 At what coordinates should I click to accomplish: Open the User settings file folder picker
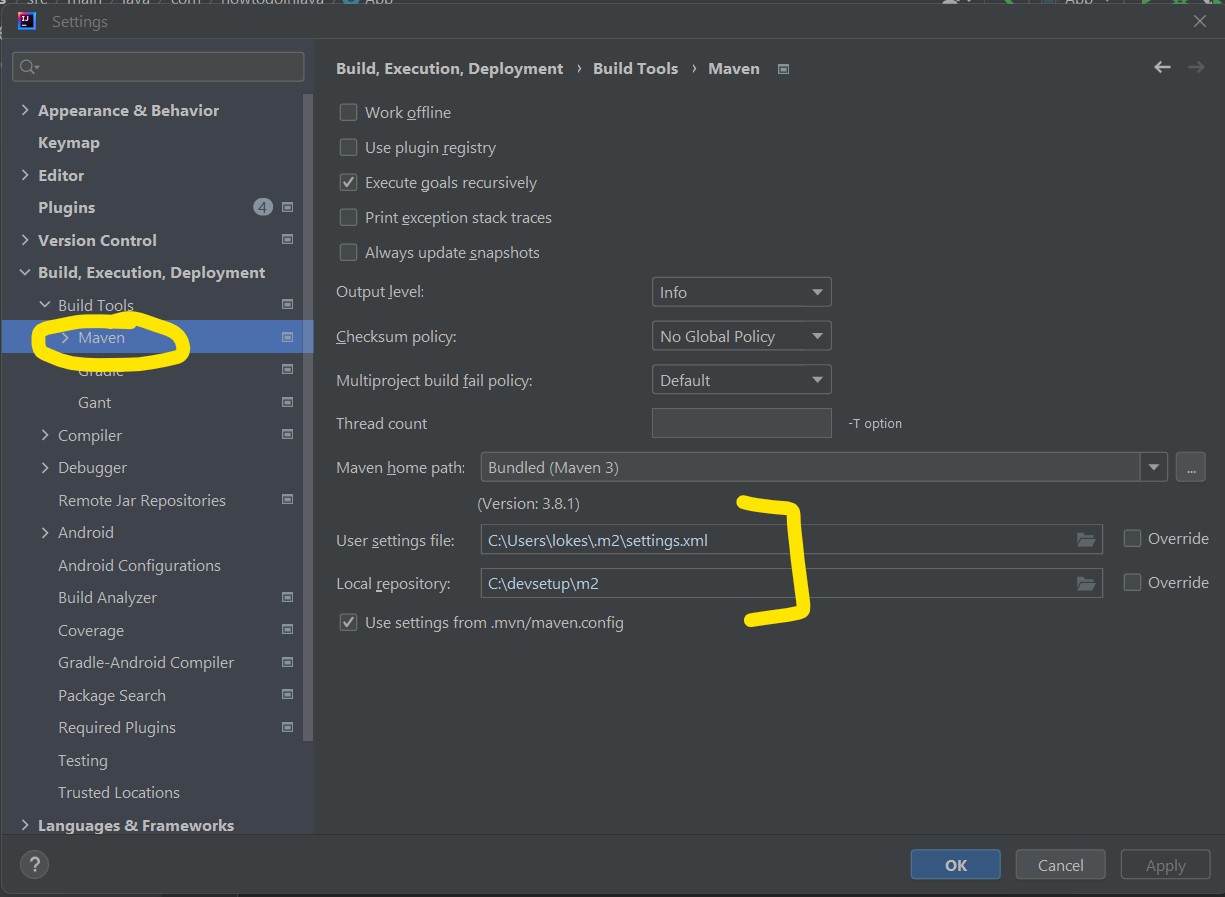click(1086, 538)
